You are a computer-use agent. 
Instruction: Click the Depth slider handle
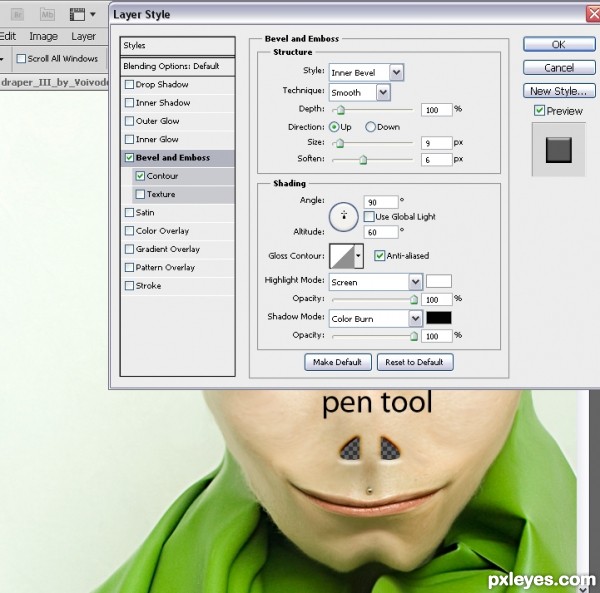pyautogui.click(x=340, y=110)
